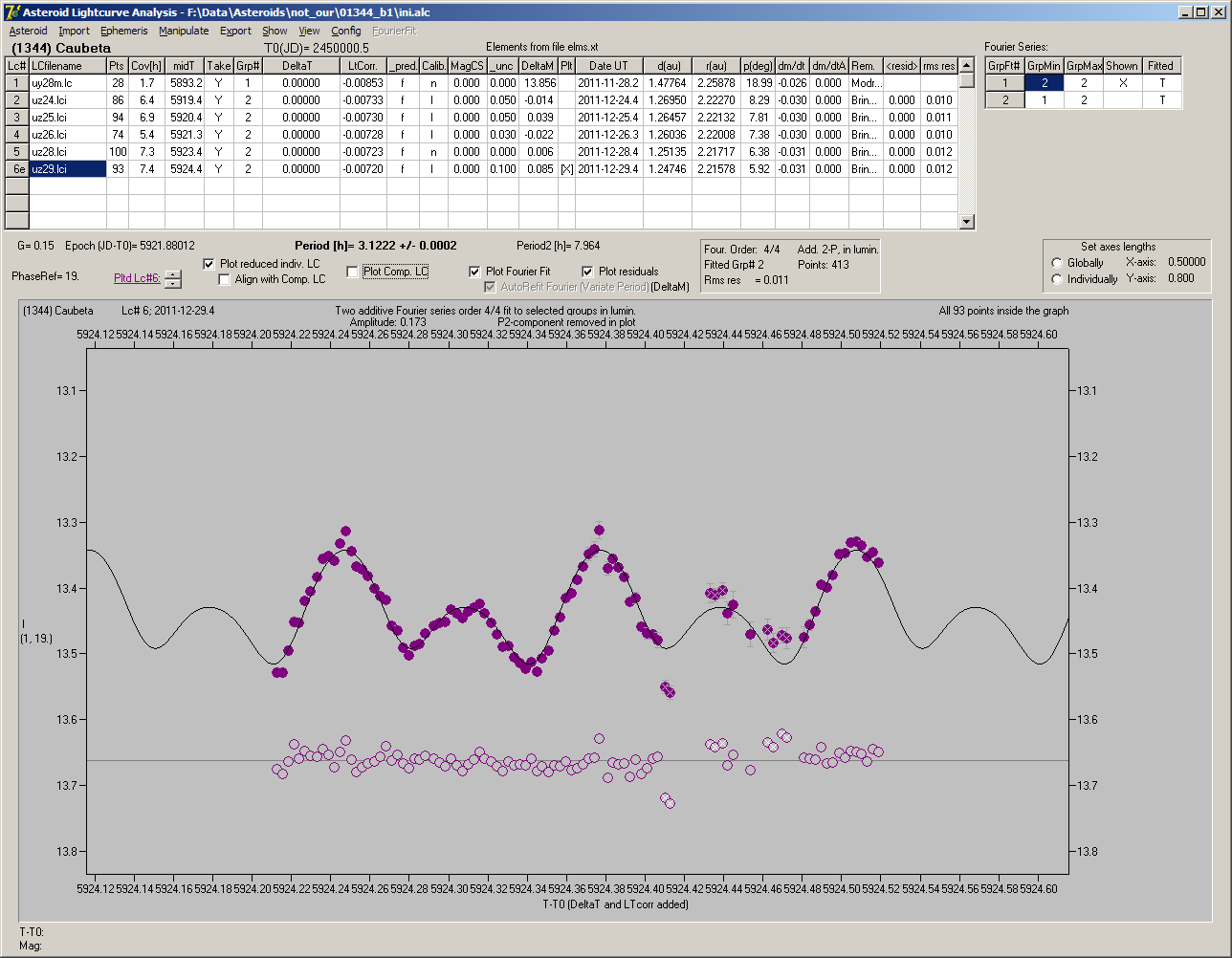Image resolution: width=1232 pixels, height=958 pixels.
Task: Click GrpMin cell of Fourier group 1
Action: coord(1045,83)
